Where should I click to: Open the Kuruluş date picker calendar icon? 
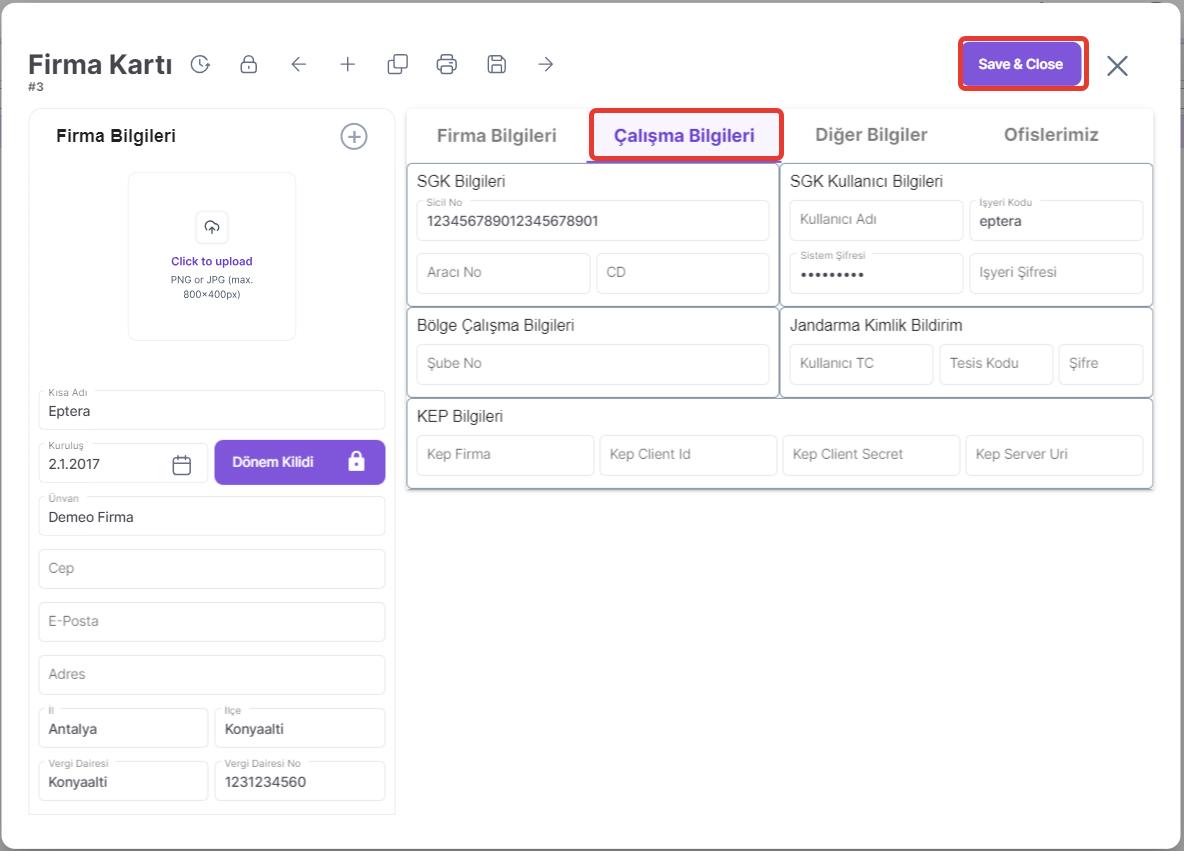[182, 465]
